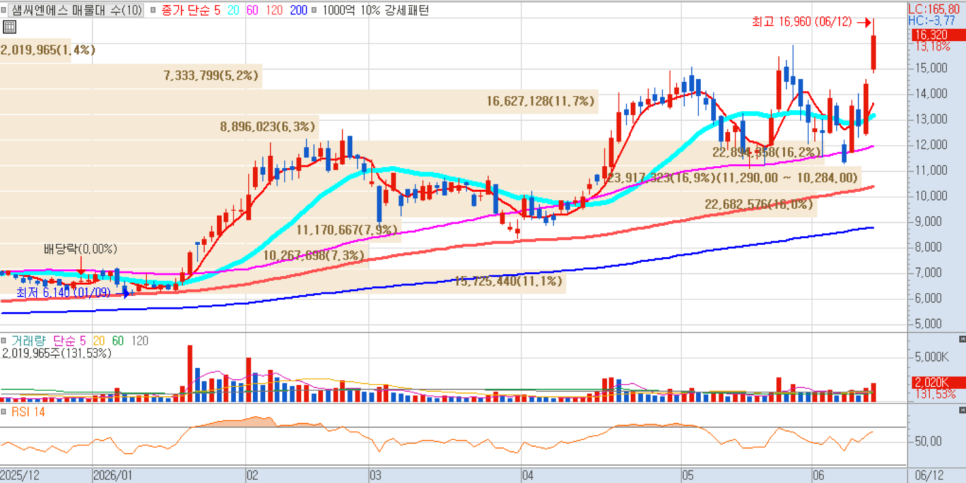Collapse the volume panel using its corner button
The image size is (966, 483).
pyautogui.click(x=962, y=340)
